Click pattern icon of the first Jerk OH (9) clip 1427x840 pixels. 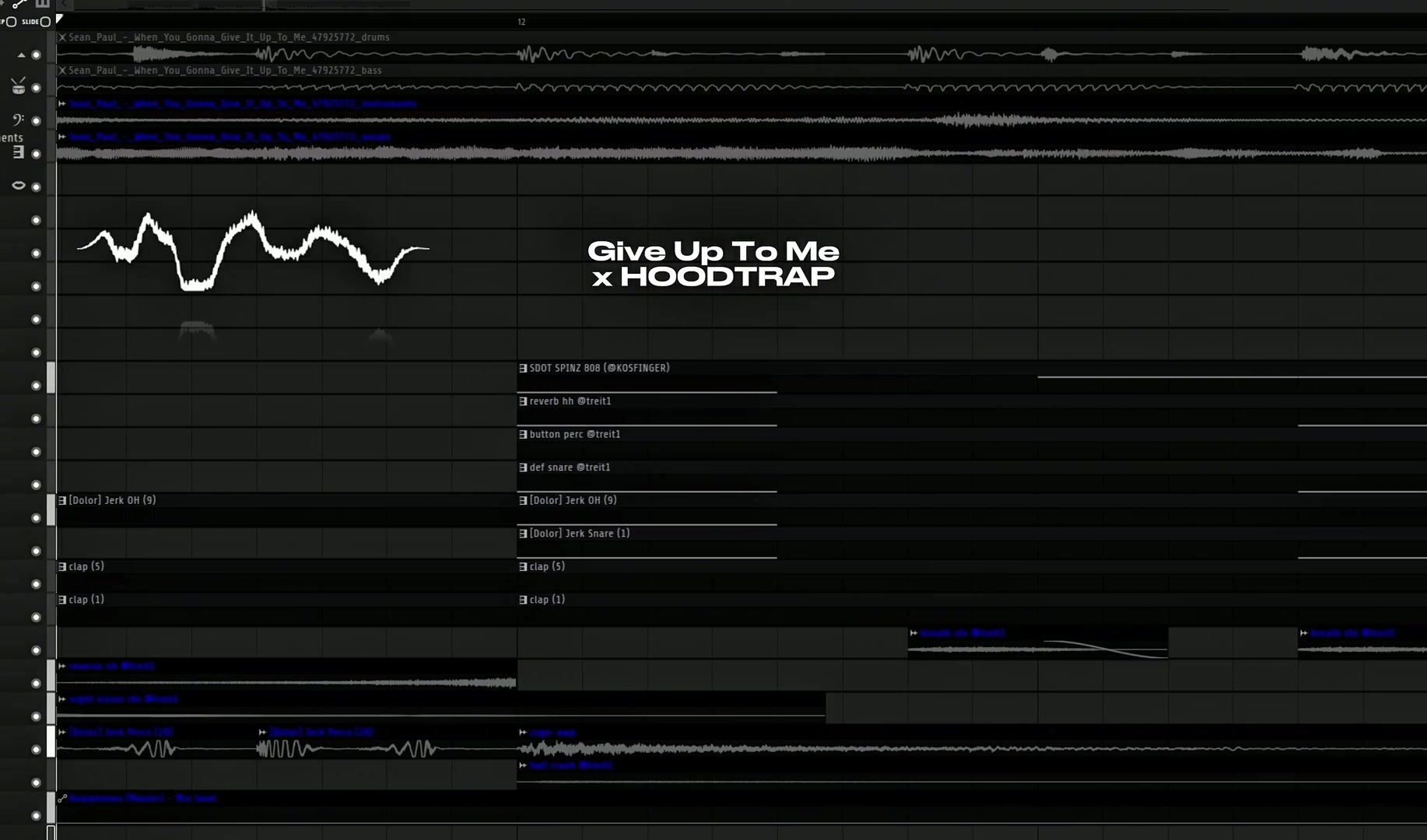click(62, 500)
